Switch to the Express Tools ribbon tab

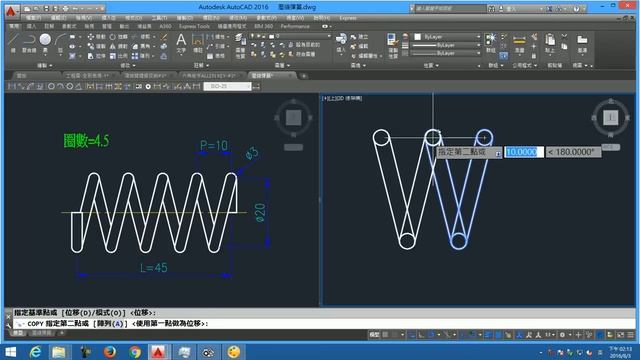(x=194, y=26)
